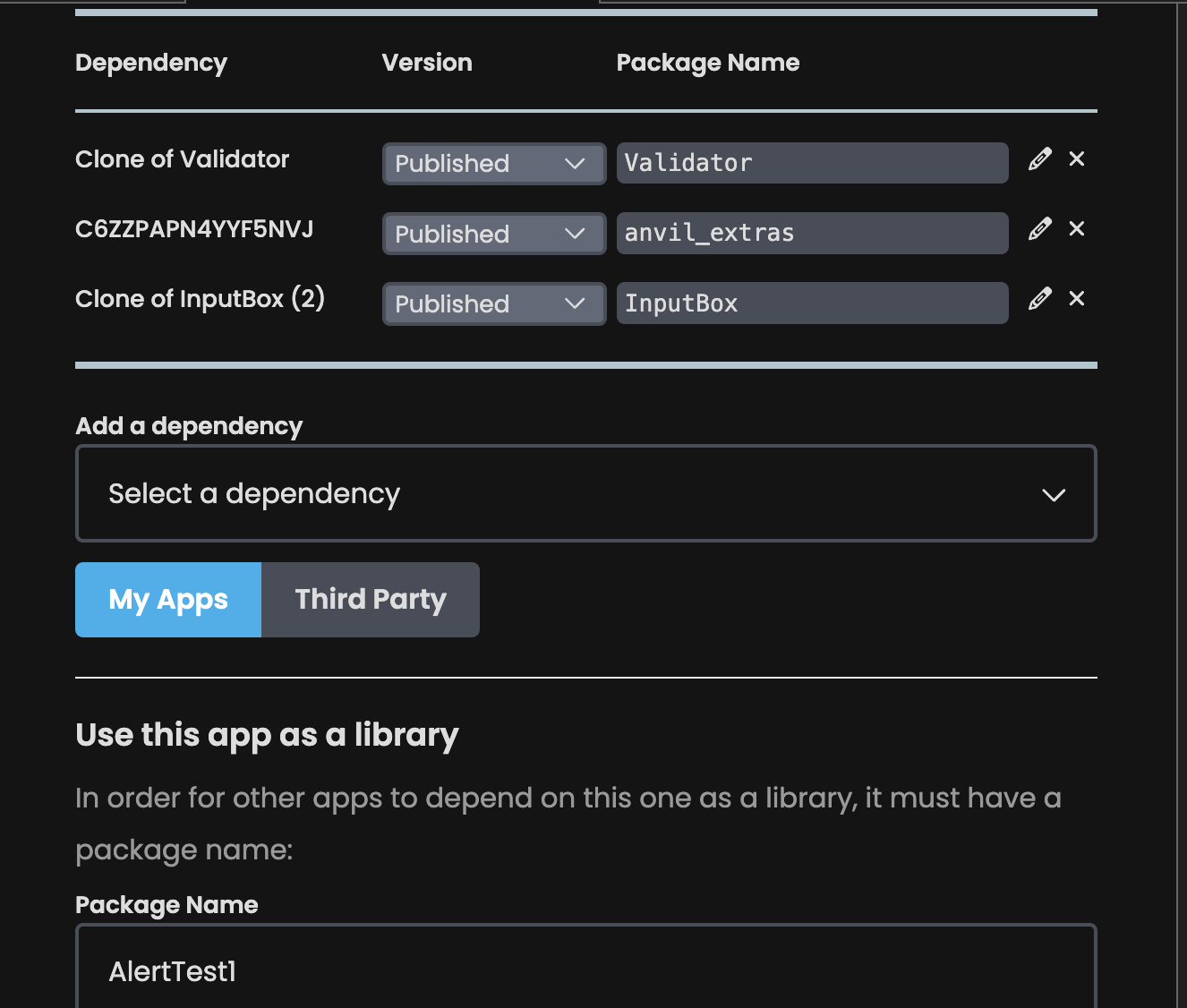Switch to the Third Party tab
Image resolution: width=1187 pixels, height=1008 pixels.
[x=371, y=600]
